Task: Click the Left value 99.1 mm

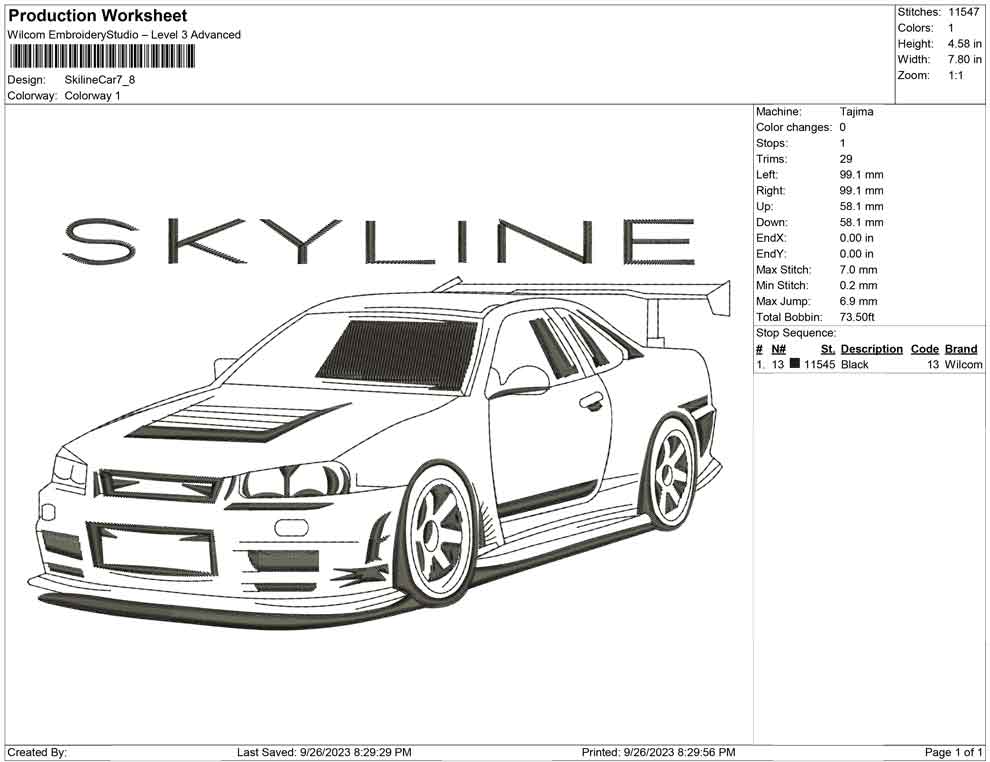Action: pos(861,175)
